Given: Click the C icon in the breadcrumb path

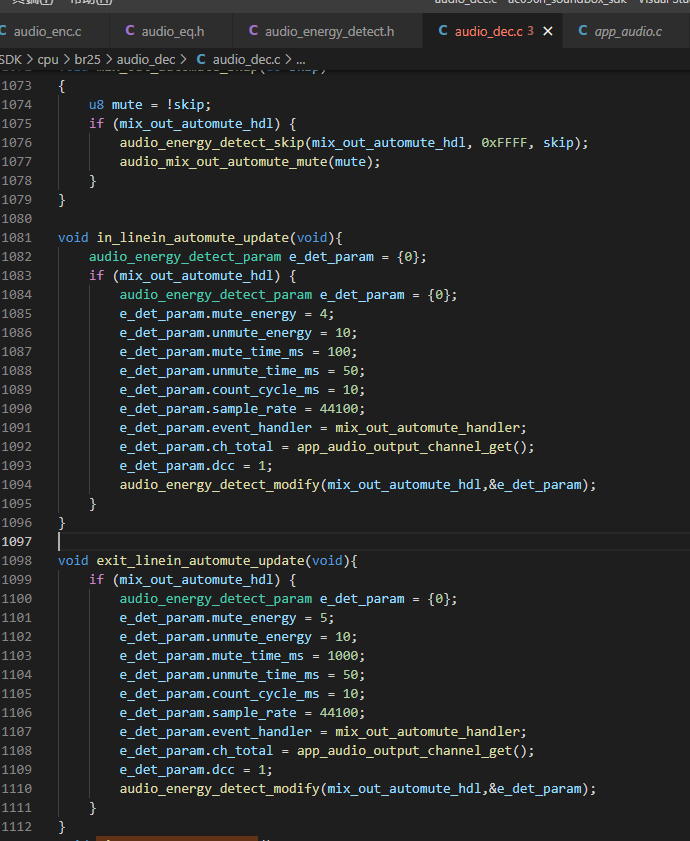Looking at the screenshot, I should [x=201, y=60].
